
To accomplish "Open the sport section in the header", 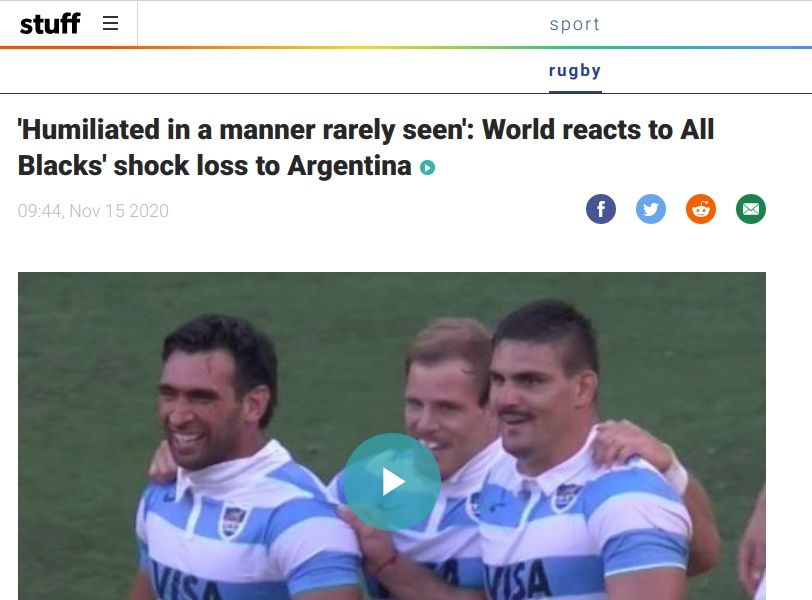I will (x=575, y=24).
